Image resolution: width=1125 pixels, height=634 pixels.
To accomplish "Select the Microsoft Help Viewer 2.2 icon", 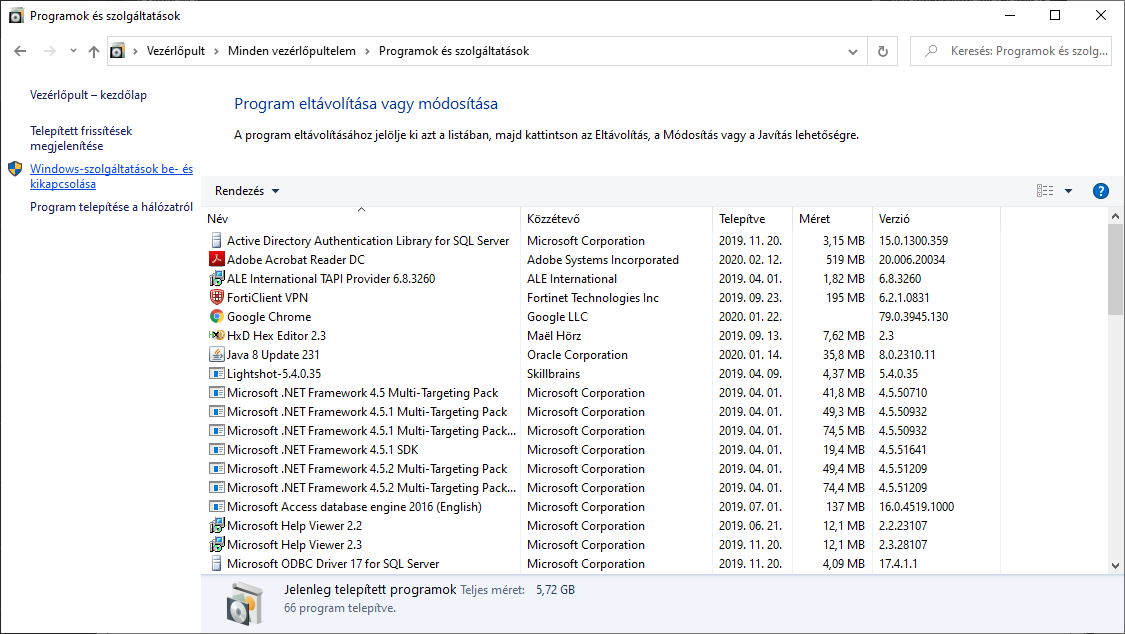I will [x=216, y=526].
